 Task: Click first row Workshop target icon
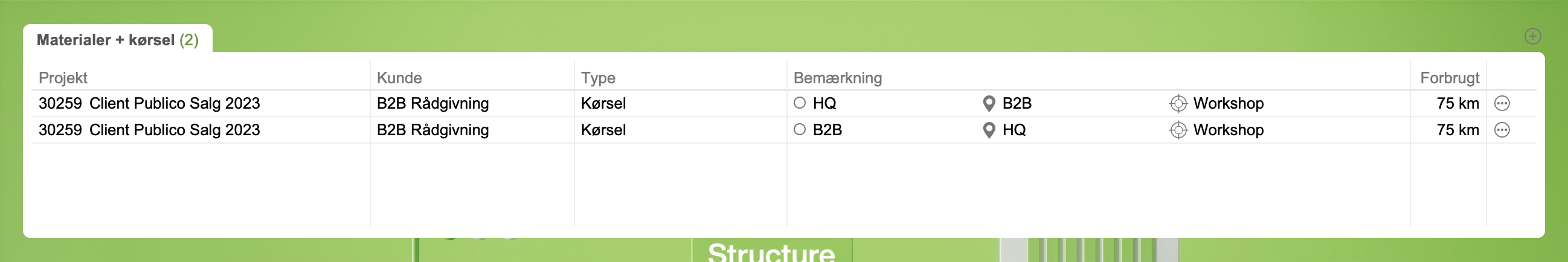click(x=1178, y=103)
